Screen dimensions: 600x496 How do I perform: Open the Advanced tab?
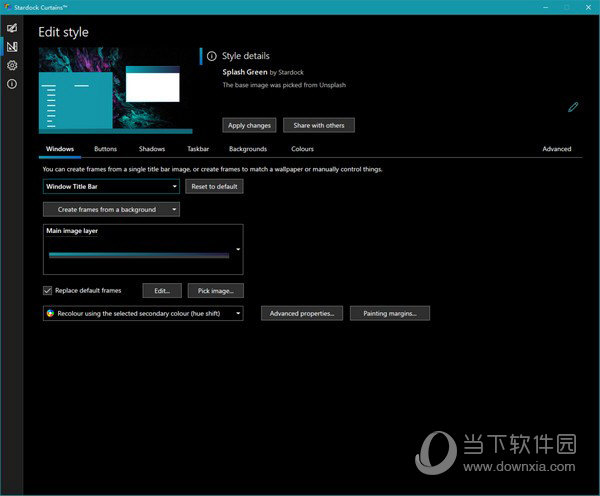pyautogui.click(x=557, y=149)
